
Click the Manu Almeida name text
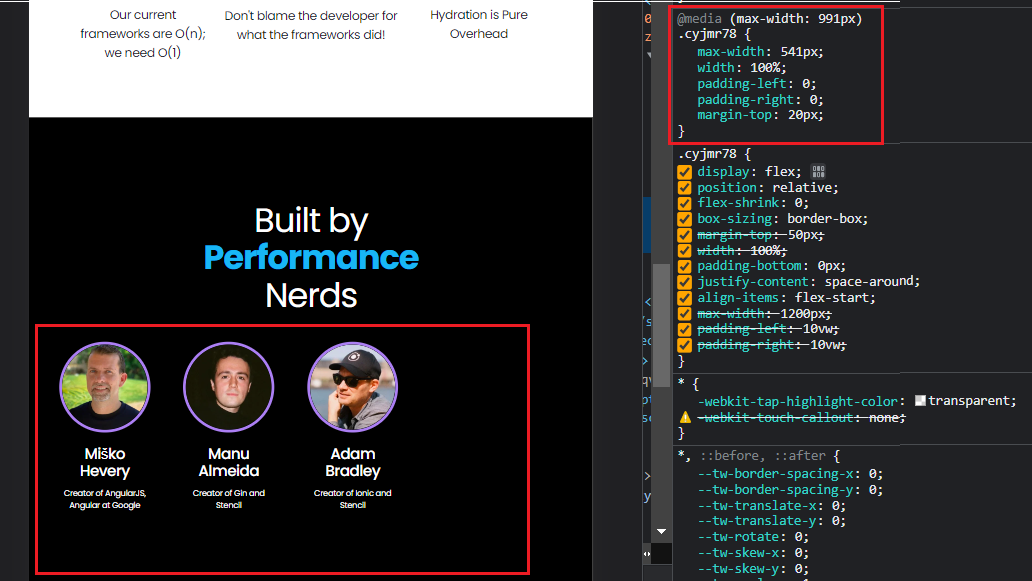[x=228, y=462]
